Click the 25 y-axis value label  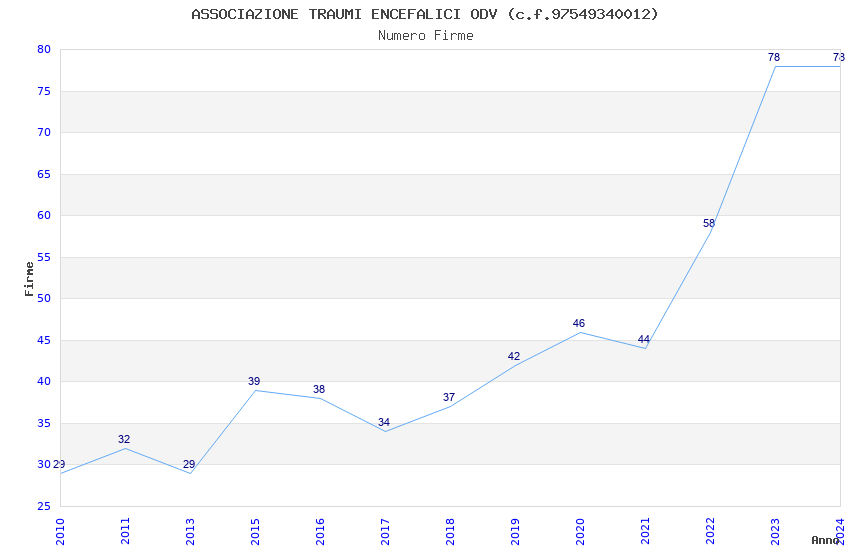click(x=44, y=506)
